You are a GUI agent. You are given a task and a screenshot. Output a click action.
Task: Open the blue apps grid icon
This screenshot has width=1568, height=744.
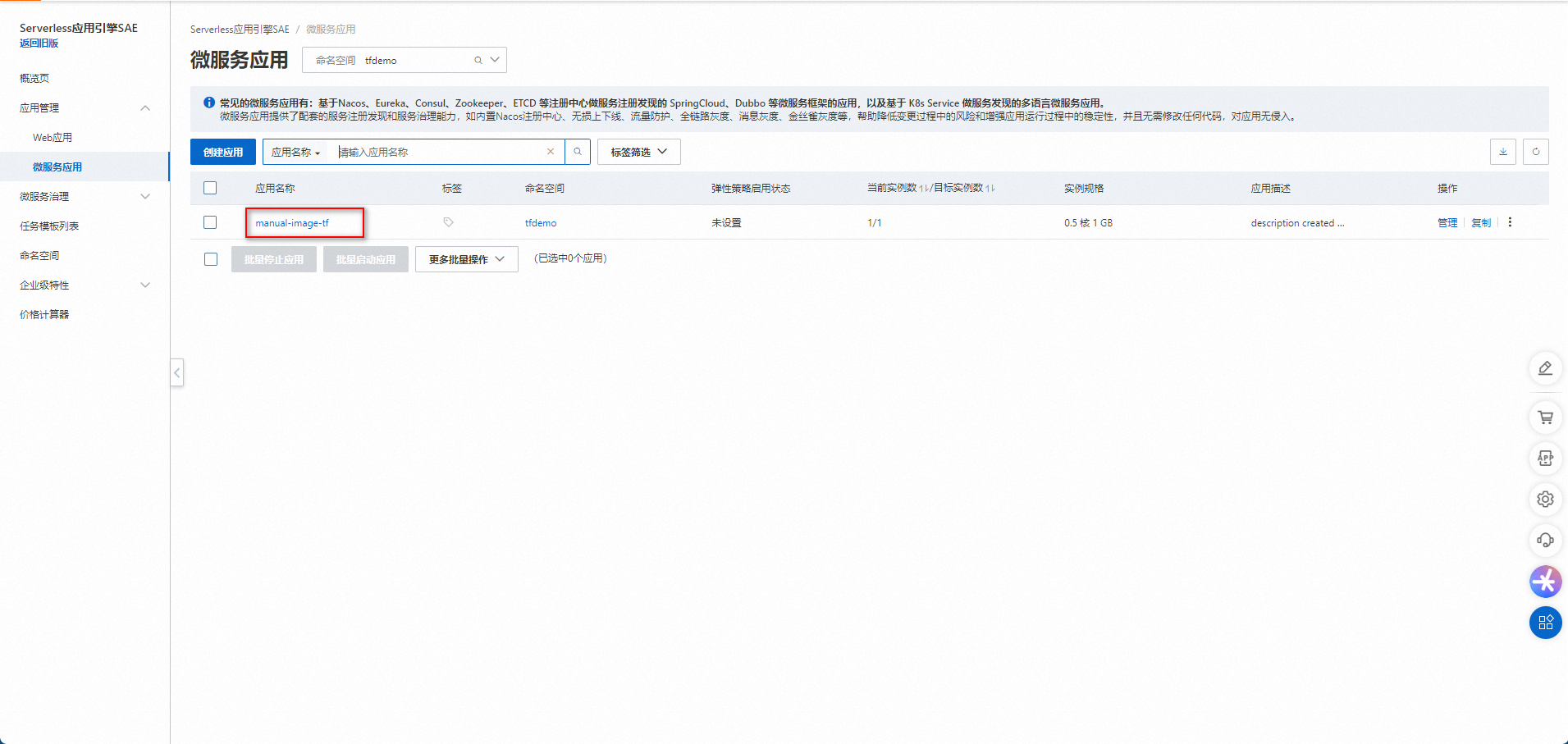point(1545,623)
